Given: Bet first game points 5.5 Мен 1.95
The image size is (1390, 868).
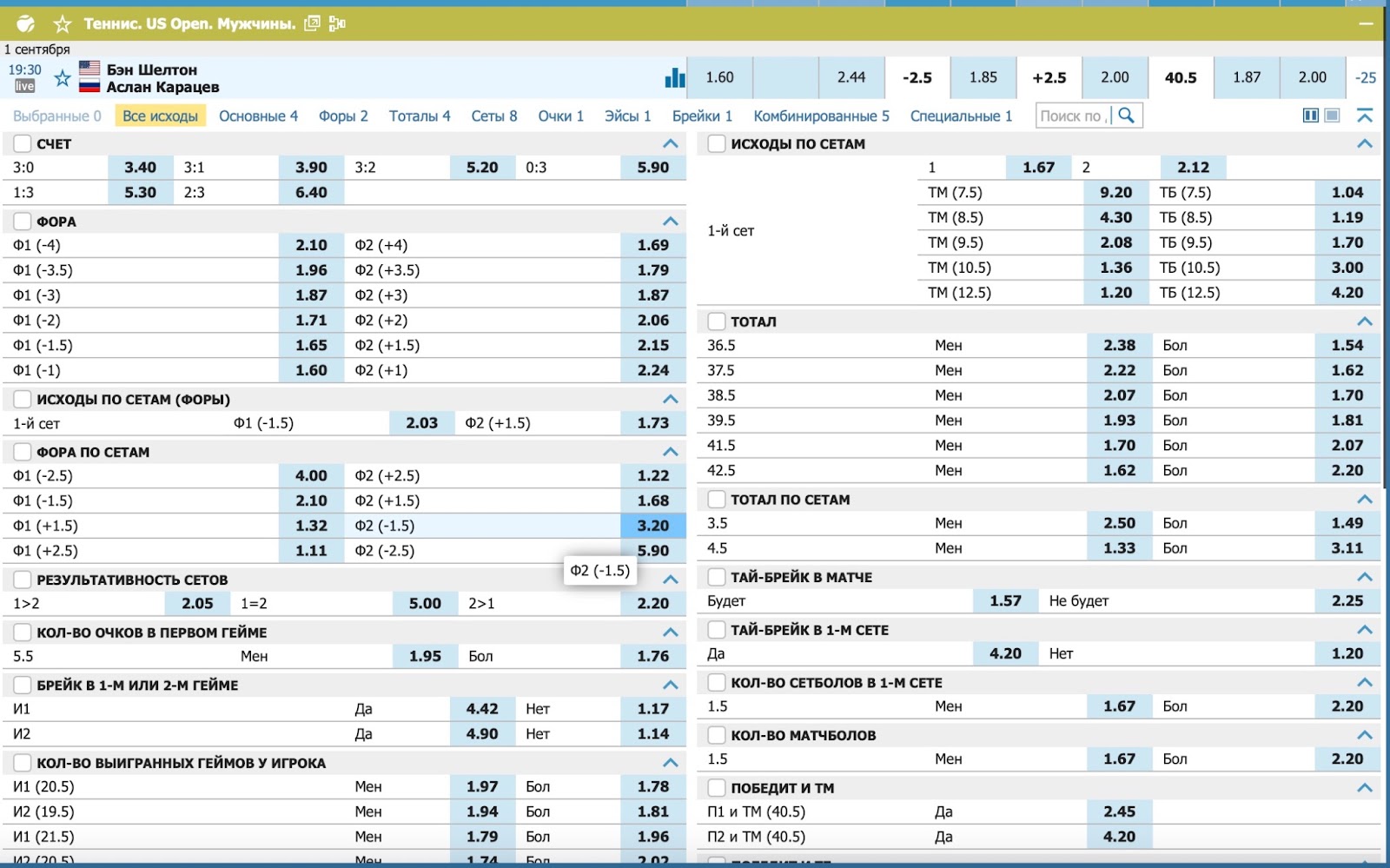Looking at the screenshot, I should point(426,656).
